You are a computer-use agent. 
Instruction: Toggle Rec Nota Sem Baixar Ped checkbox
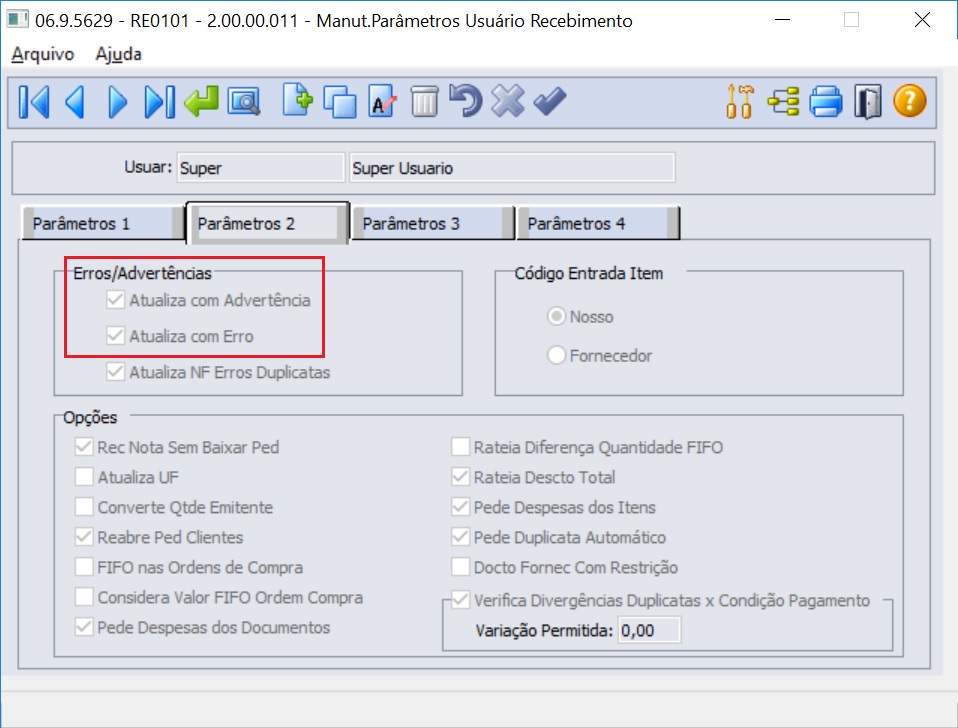pyautogui.click(x=84, y=447)
